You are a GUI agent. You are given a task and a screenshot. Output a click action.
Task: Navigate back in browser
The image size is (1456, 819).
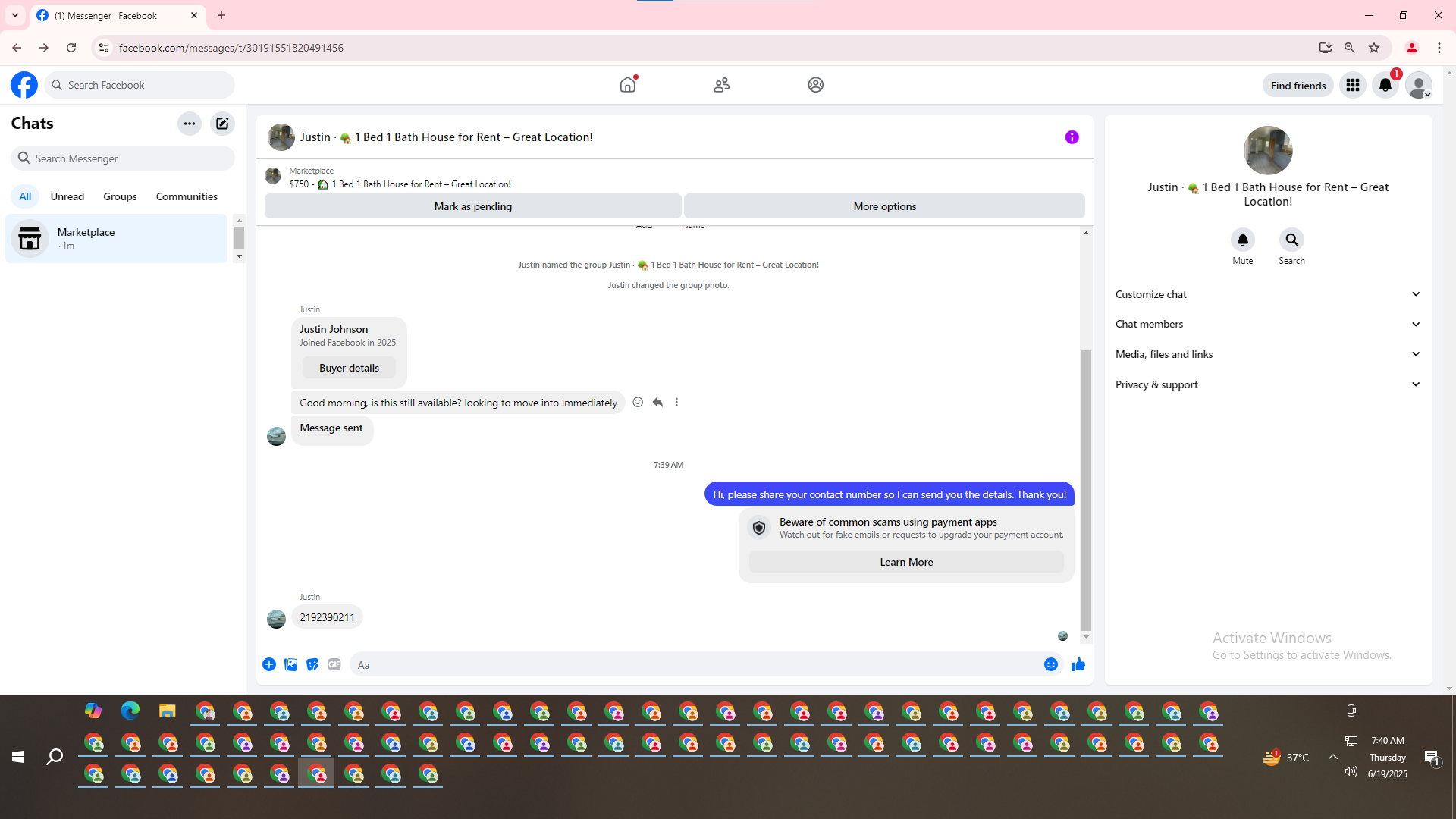[x=17, y=48]
